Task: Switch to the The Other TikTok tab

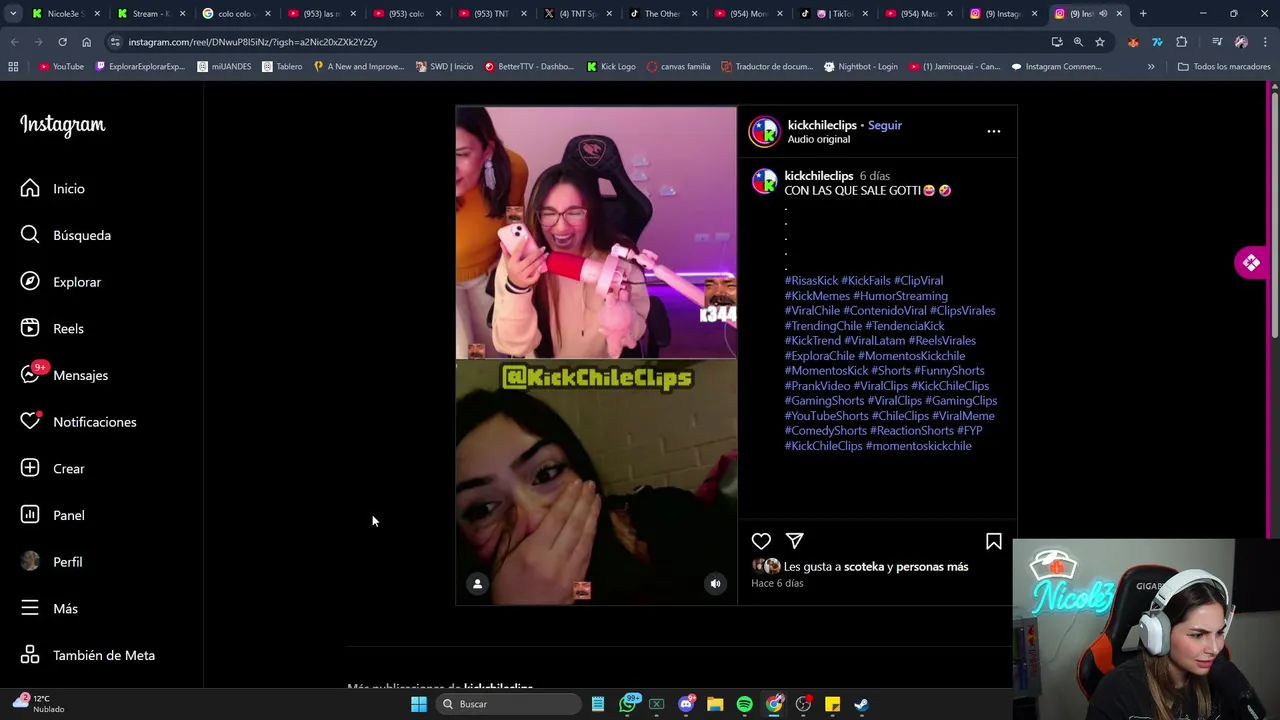Action: point(662,14)
